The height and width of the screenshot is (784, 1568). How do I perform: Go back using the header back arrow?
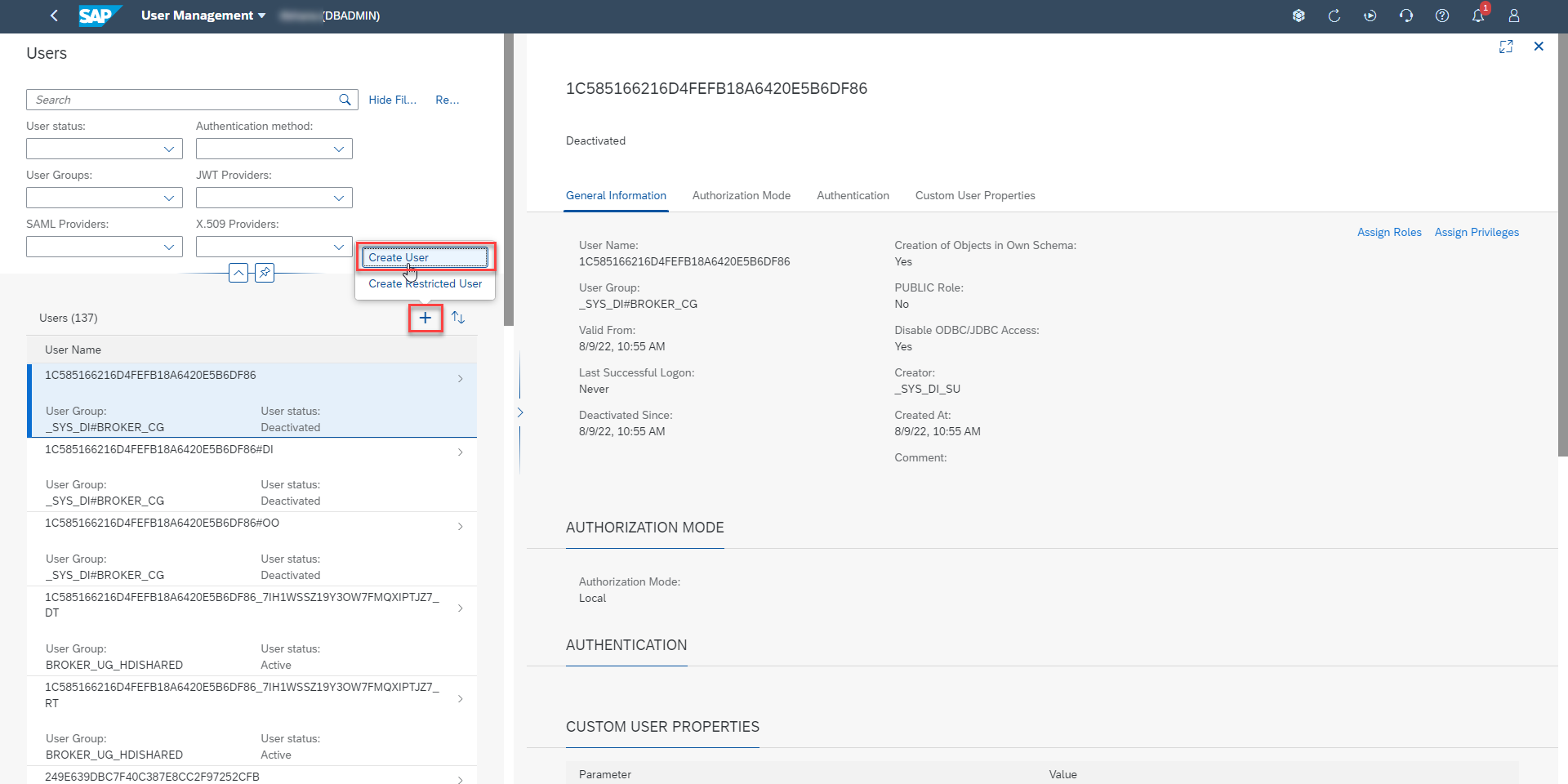[x=54, y=16]
